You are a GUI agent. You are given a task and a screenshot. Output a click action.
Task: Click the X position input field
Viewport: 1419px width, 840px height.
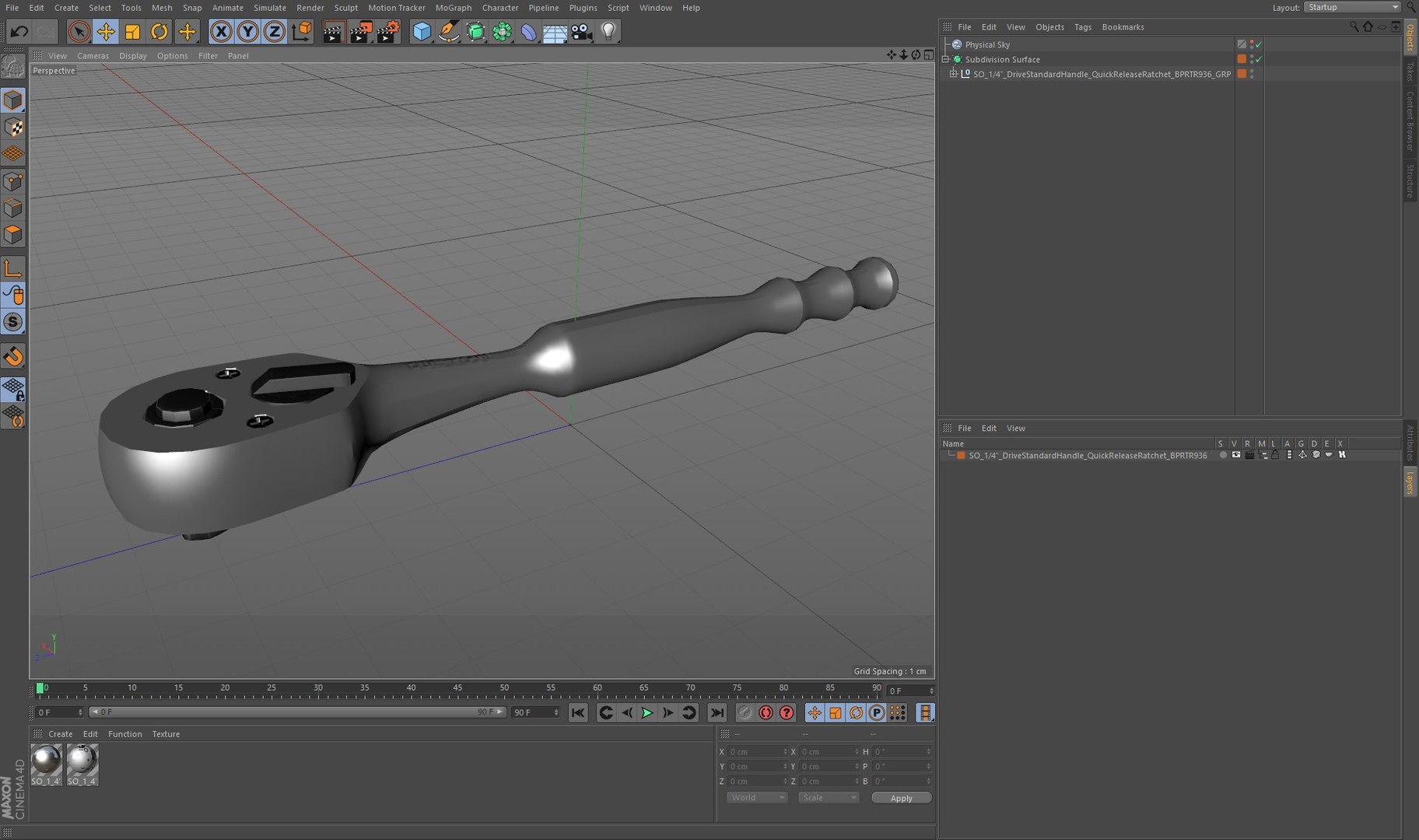(756, 751)
